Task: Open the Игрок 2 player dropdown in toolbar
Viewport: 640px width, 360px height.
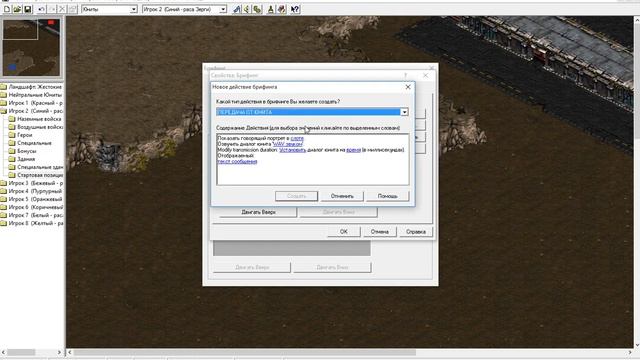Action: 223,9
